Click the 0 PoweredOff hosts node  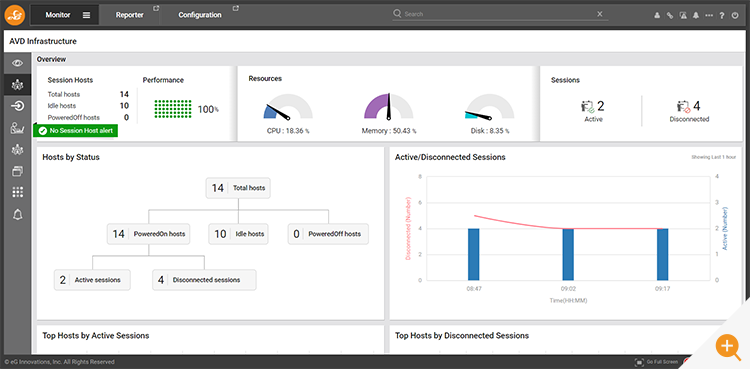(328, 234)
